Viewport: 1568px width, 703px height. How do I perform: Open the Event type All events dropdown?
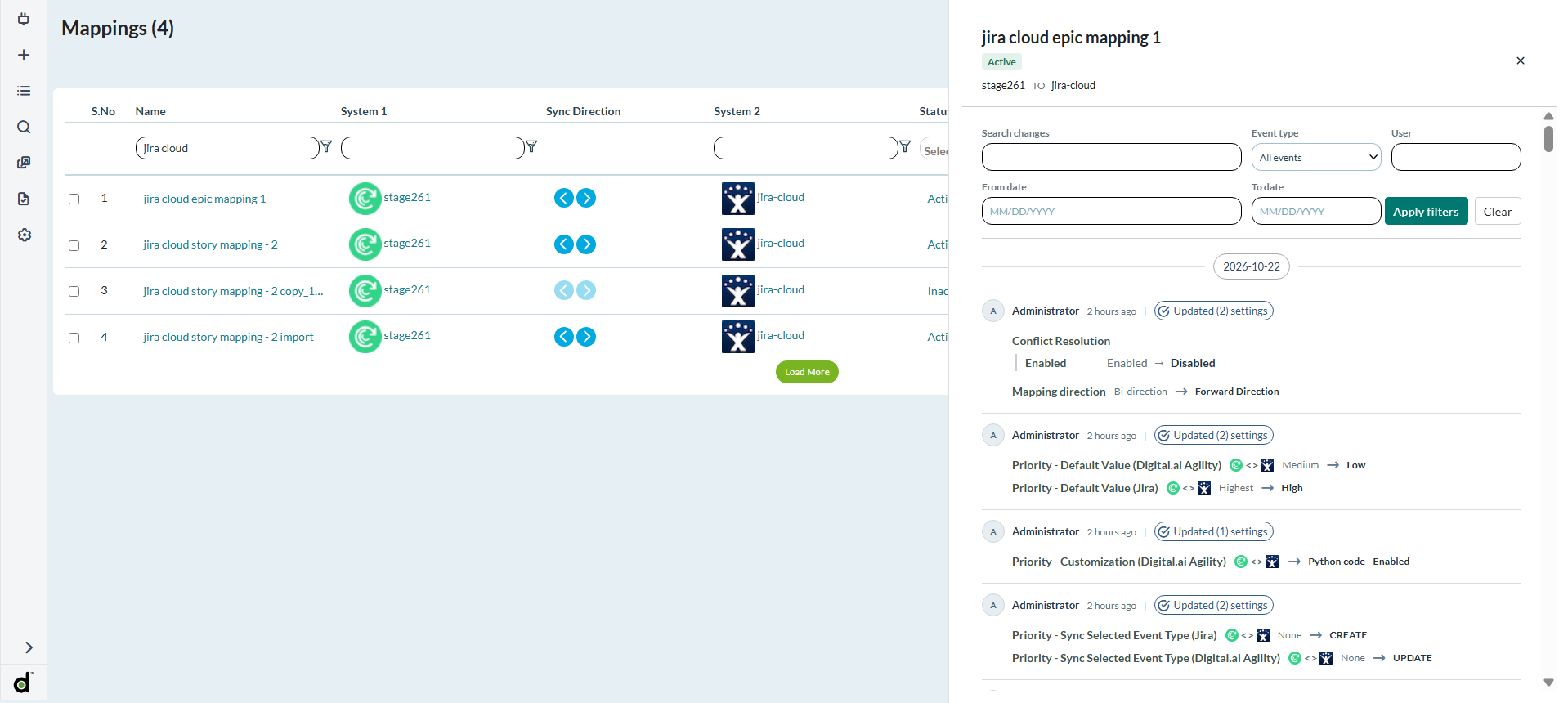point(1316,157)
